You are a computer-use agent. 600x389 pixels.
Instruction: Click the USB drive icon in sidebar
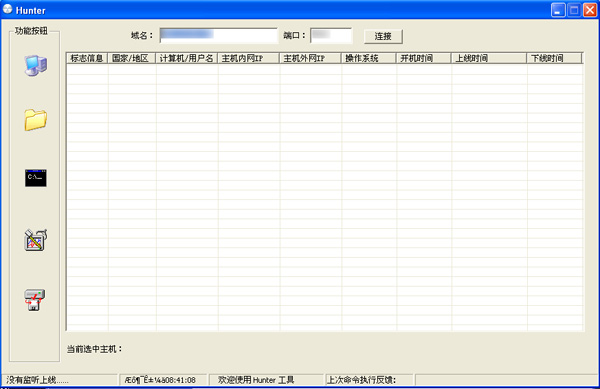click(x=34, y=300)
